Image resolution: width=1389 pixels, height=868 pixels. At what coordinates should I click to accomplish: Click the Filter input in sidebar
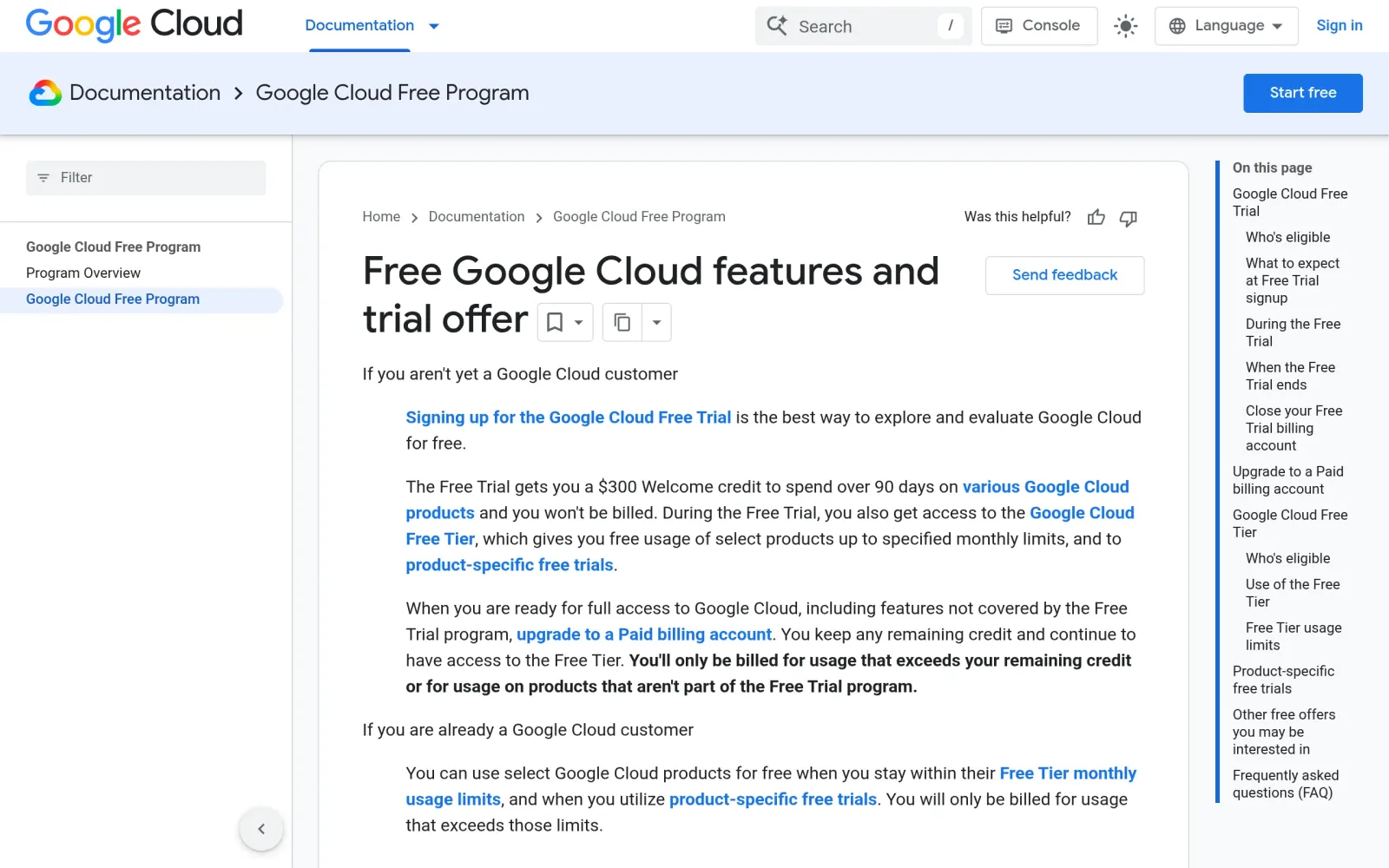[x=146, y=178]
